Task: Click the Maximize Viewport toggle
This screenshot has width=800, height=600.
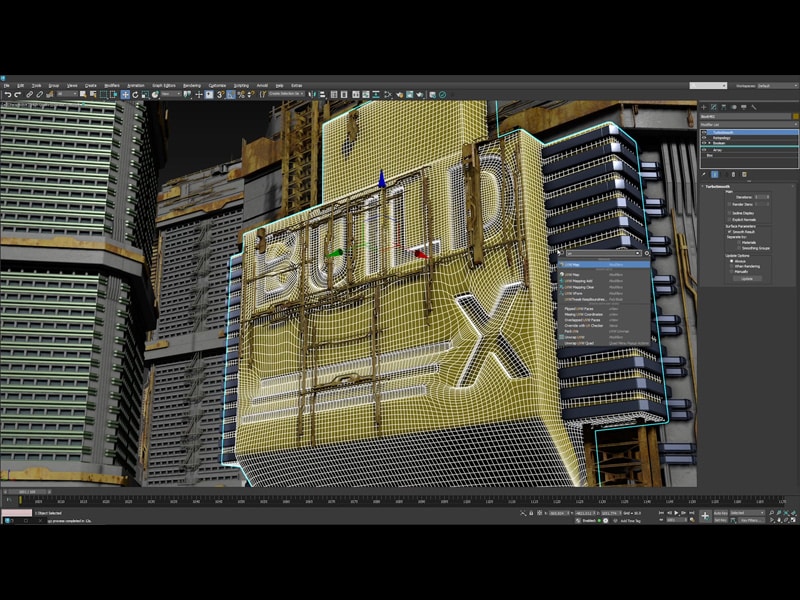Action: coord(793,519)
